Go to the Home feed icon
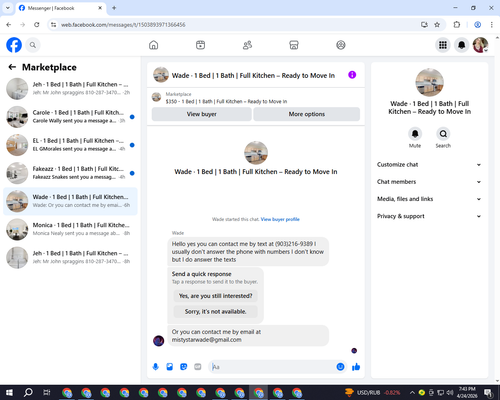 154,45
